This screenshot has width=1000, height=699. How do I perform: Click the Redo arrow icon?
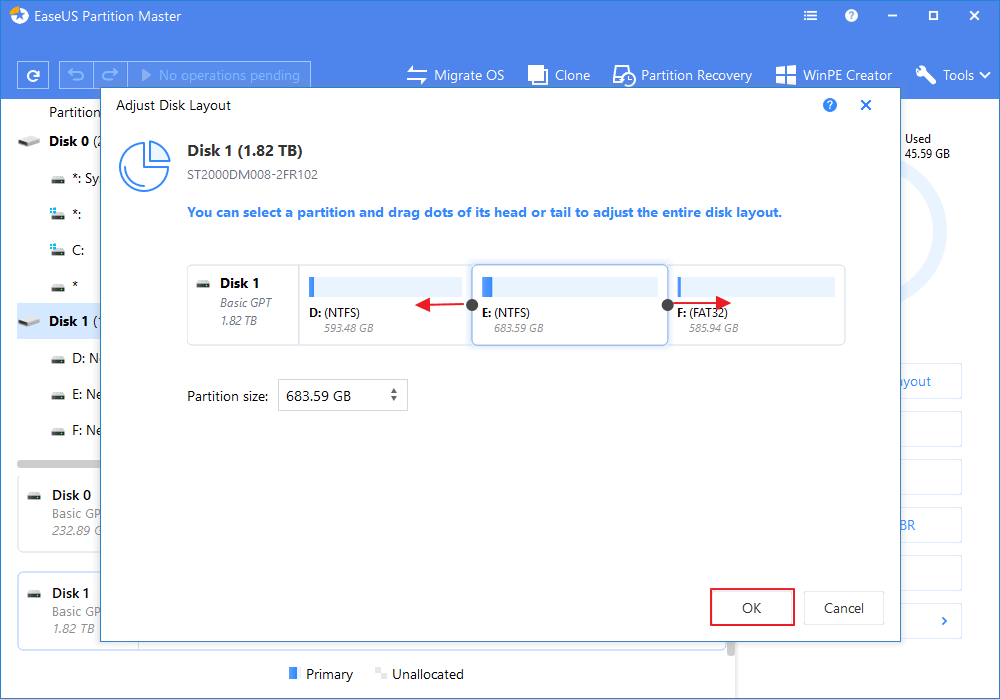[x=110, y=74]
